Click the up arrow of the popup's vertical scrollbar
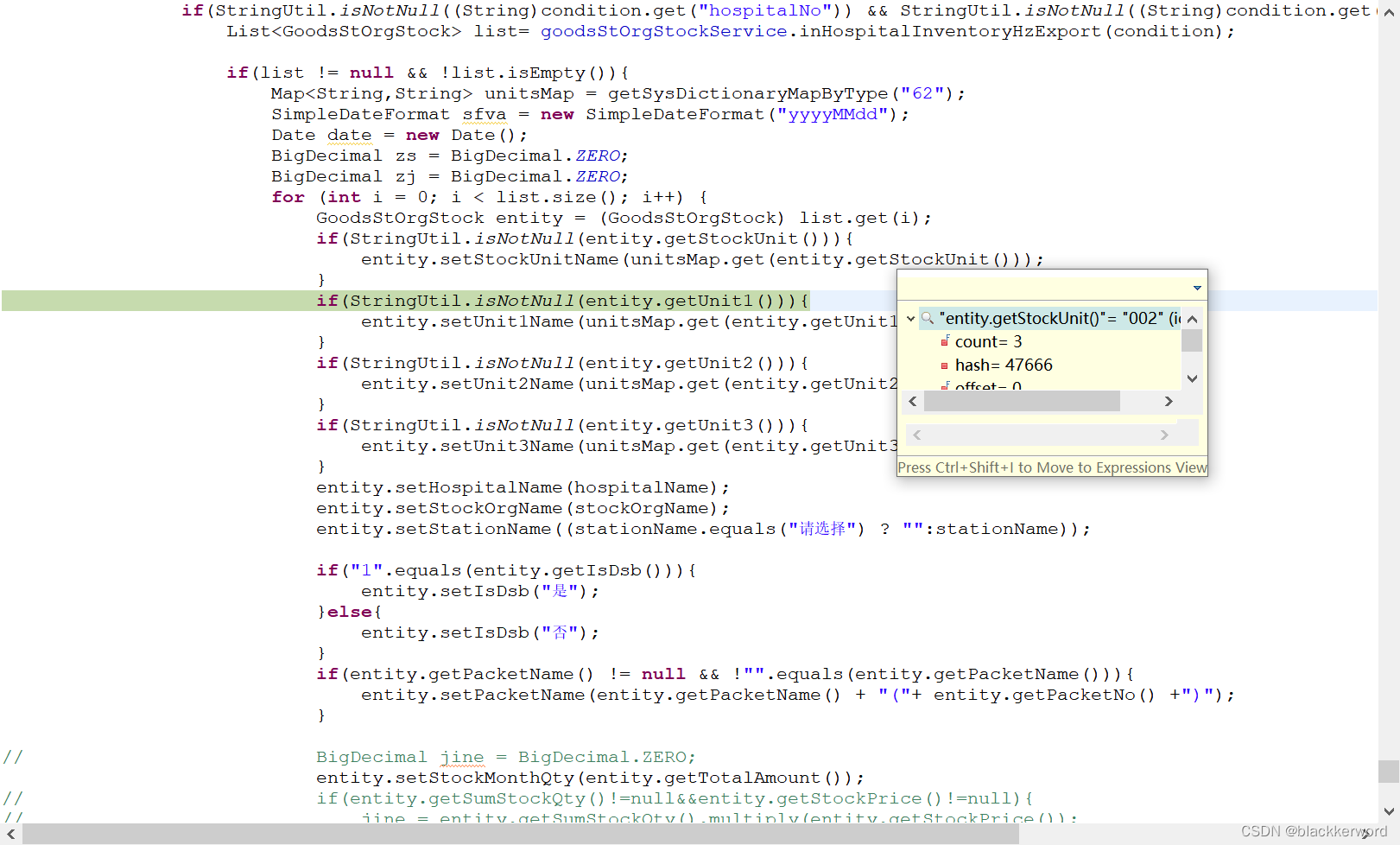The width and height of the screenshot is (1400, 845). 1192,318
